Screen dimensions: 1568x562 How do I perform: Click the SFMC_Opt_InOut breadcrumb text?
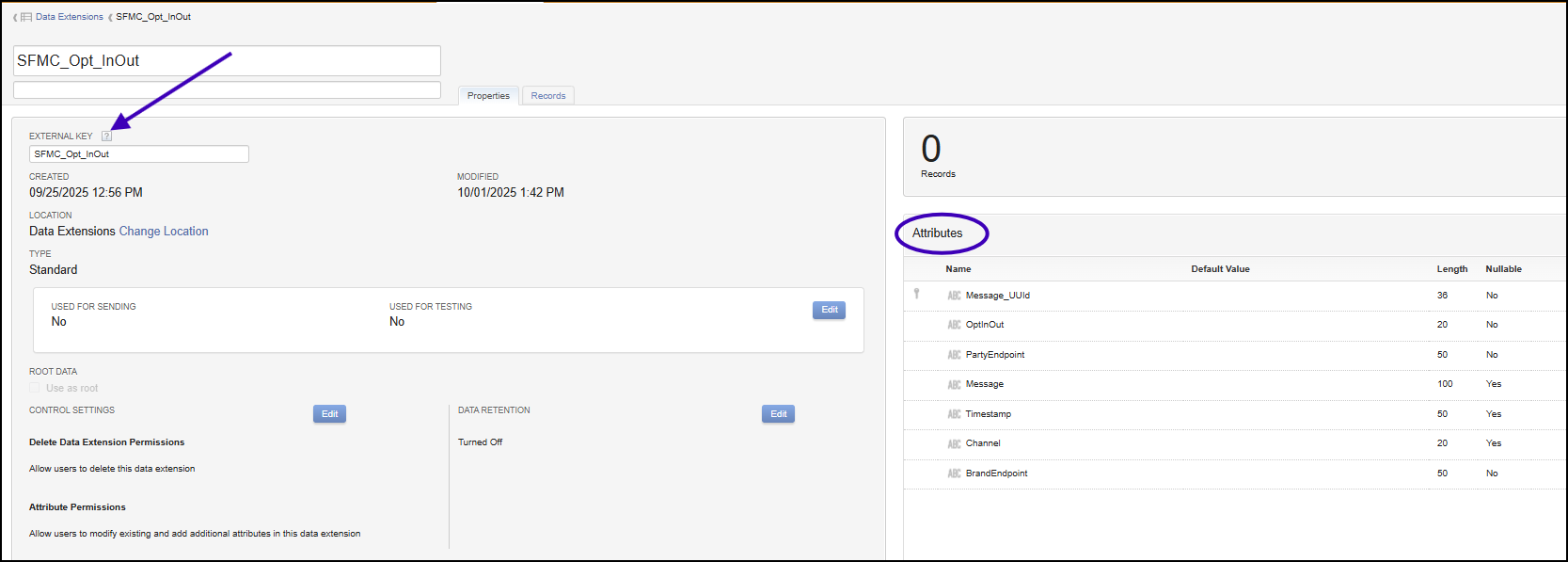tap(153, 17)
